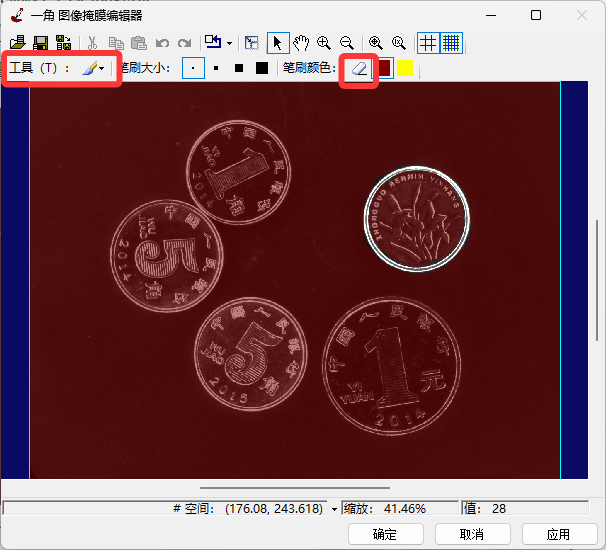Click the 工具 (T) label

pyautogui.click(x=39, y=68)
